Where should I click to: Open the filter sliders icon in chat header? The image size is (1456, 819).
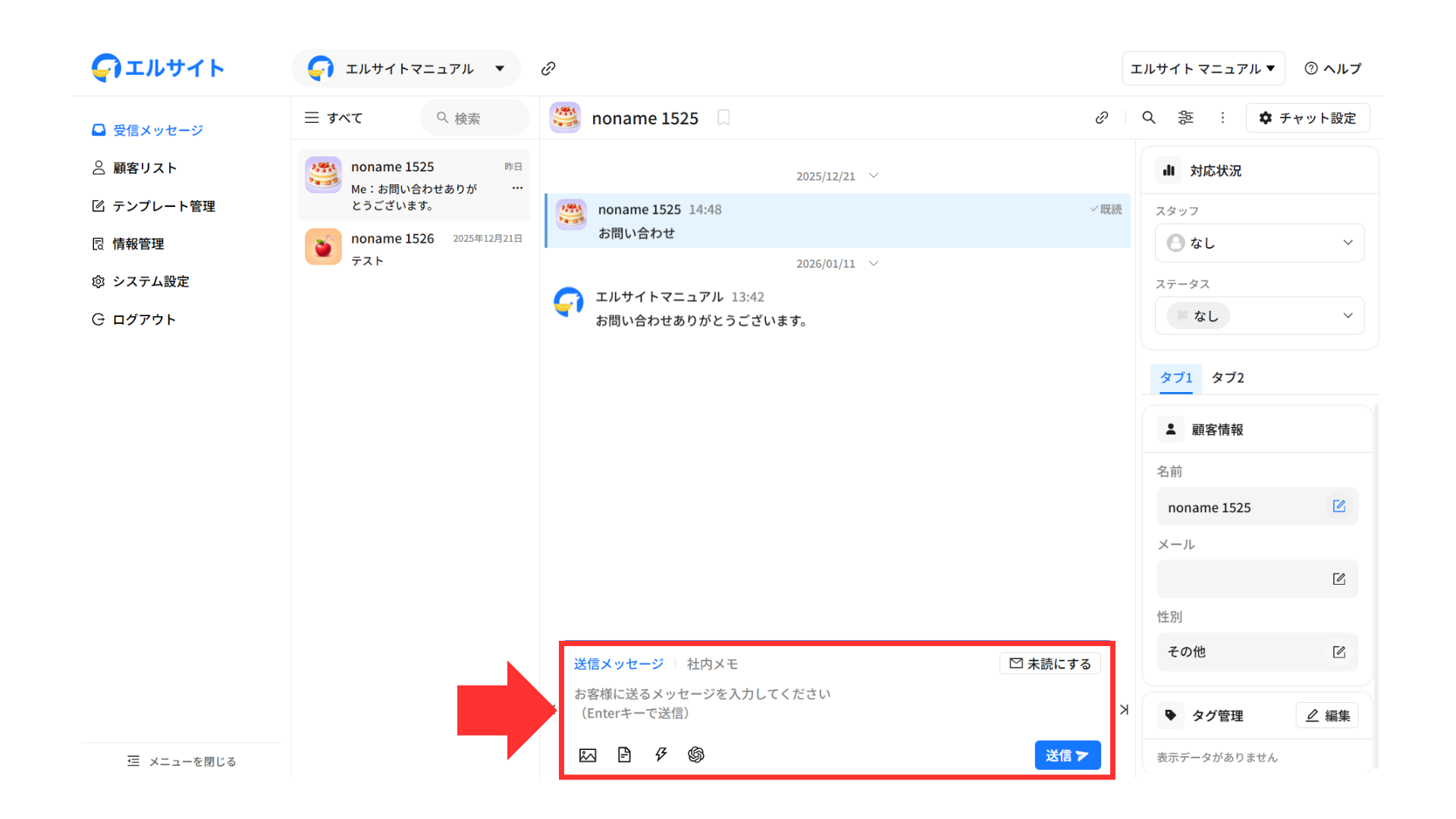[1185, 118]
